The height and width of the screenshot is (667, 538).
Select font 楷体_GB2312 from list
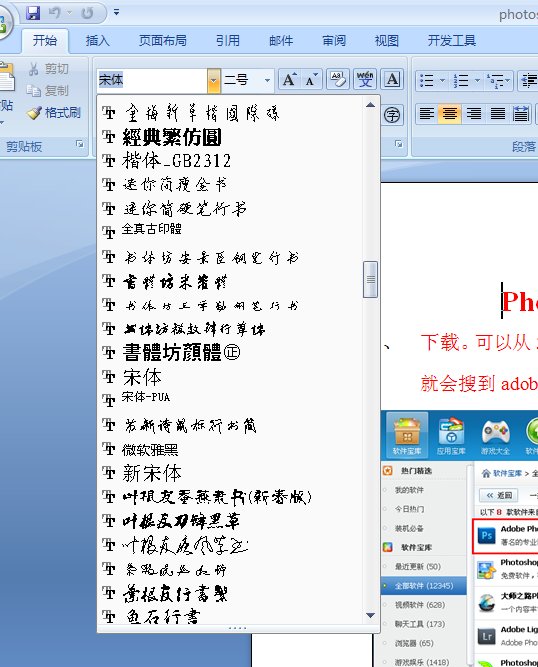(x=230, y=161)
